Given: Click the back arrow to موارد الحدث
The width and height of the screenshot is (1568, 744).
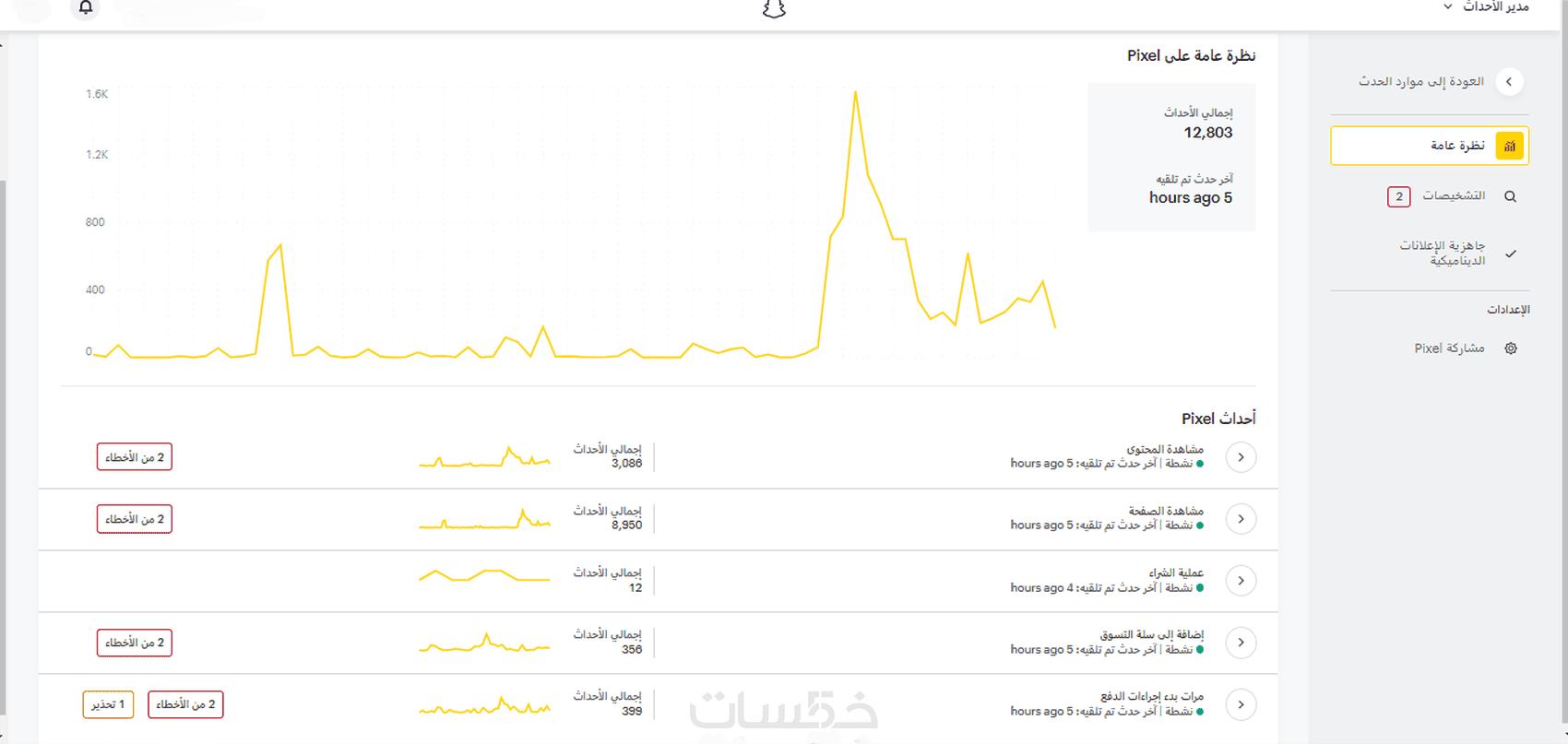Looking at the screenshot, I should 1509,82.
